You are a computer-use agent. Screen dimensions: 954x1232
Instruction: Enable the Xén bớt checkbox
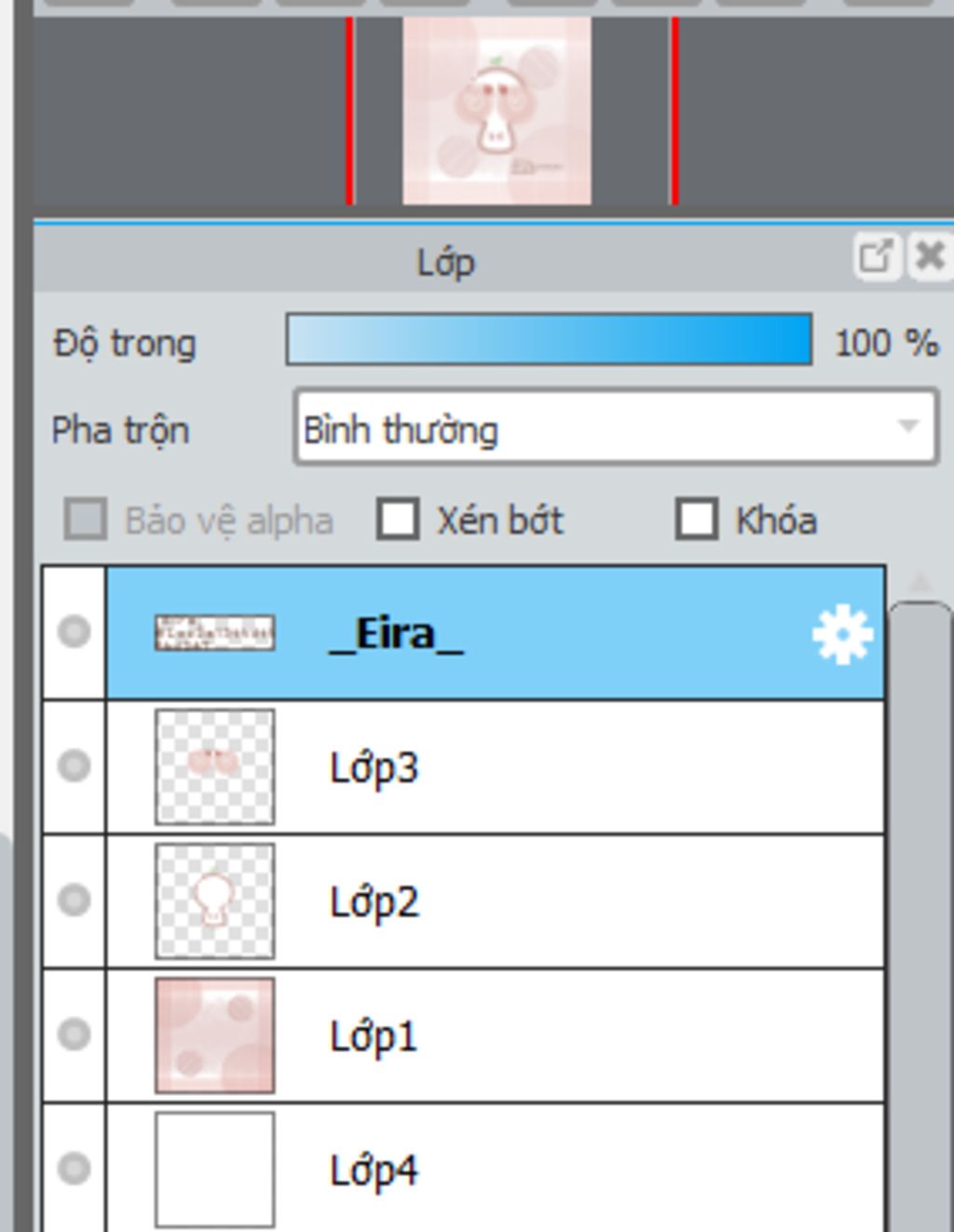pyautogui.click(x=398, y=520)
